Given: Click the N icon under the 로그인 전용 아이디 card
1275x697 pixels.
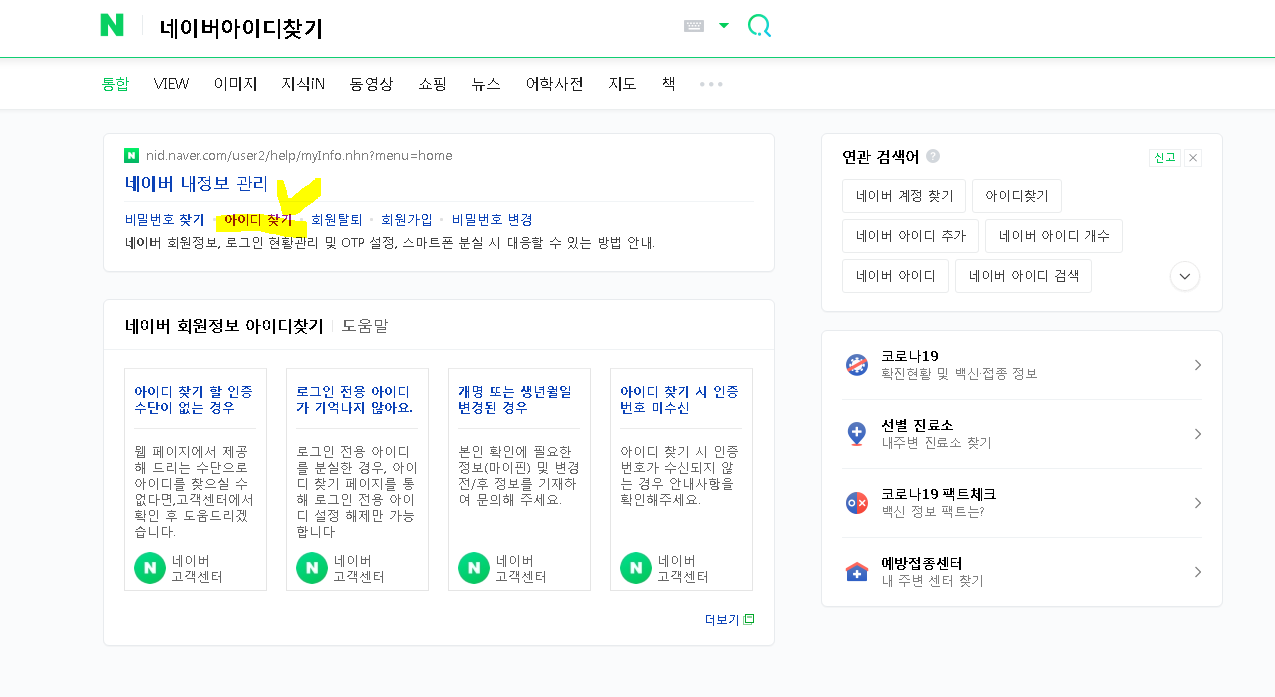Looking at the screenshot, I should pos(312,568).
